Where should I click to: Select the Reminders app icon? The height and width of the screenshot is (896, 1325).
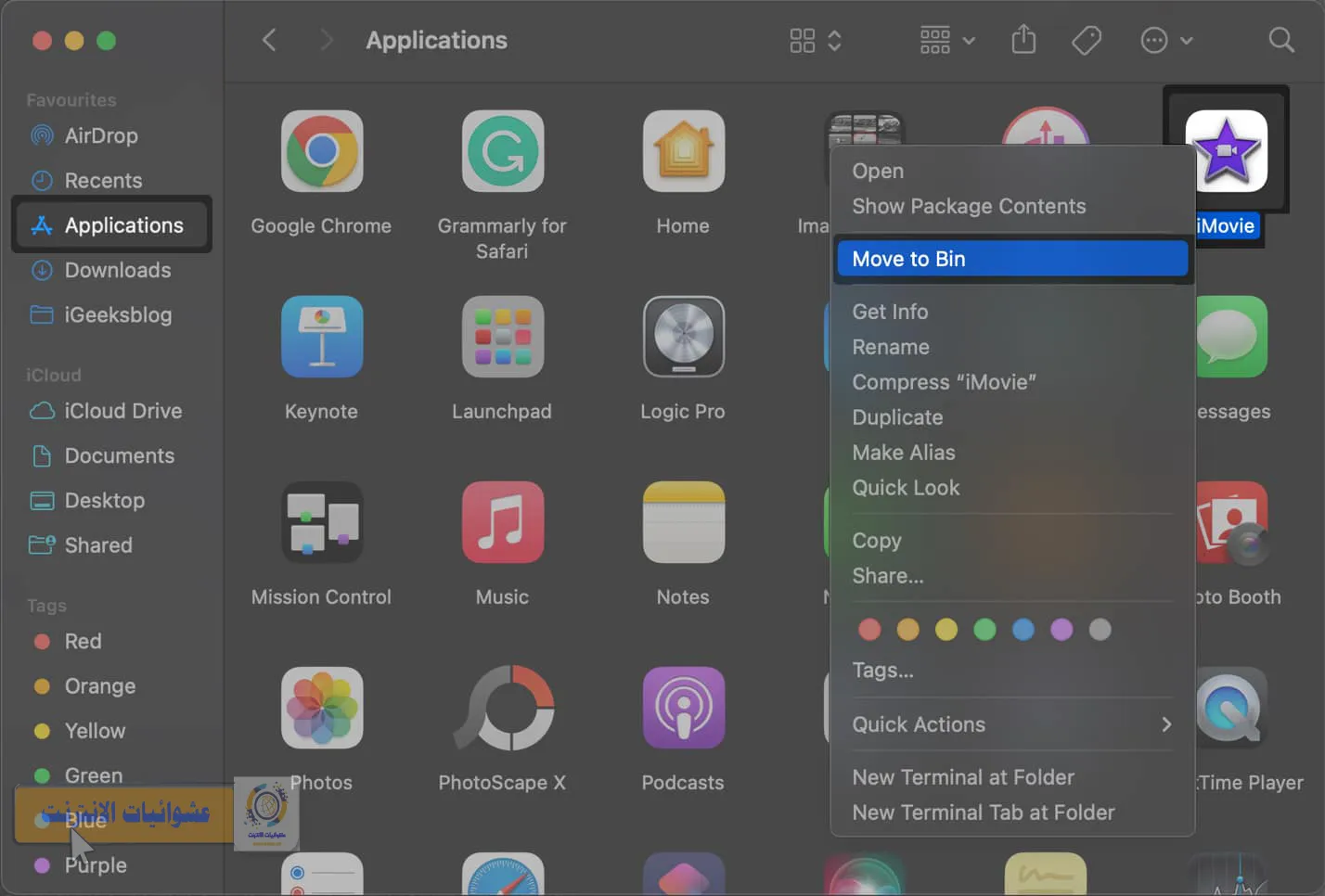coord(321,874)
